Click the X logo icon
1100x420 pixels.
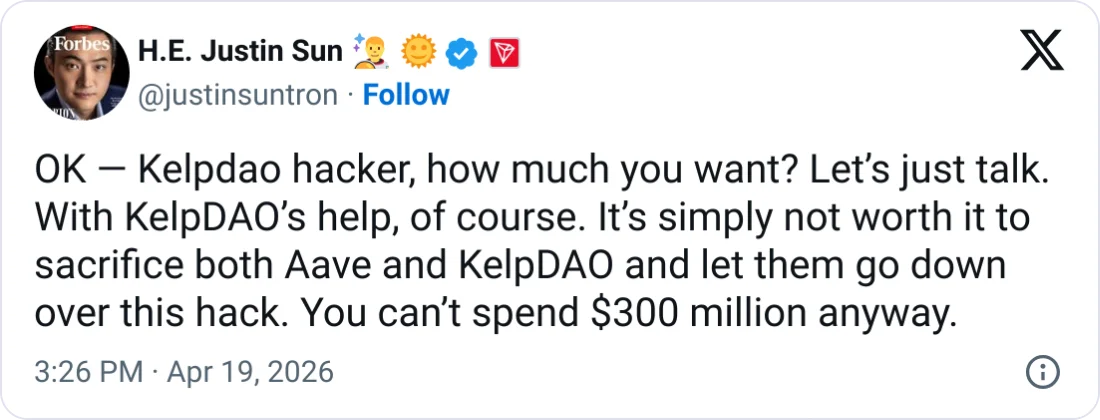[x=1042, y=49]
